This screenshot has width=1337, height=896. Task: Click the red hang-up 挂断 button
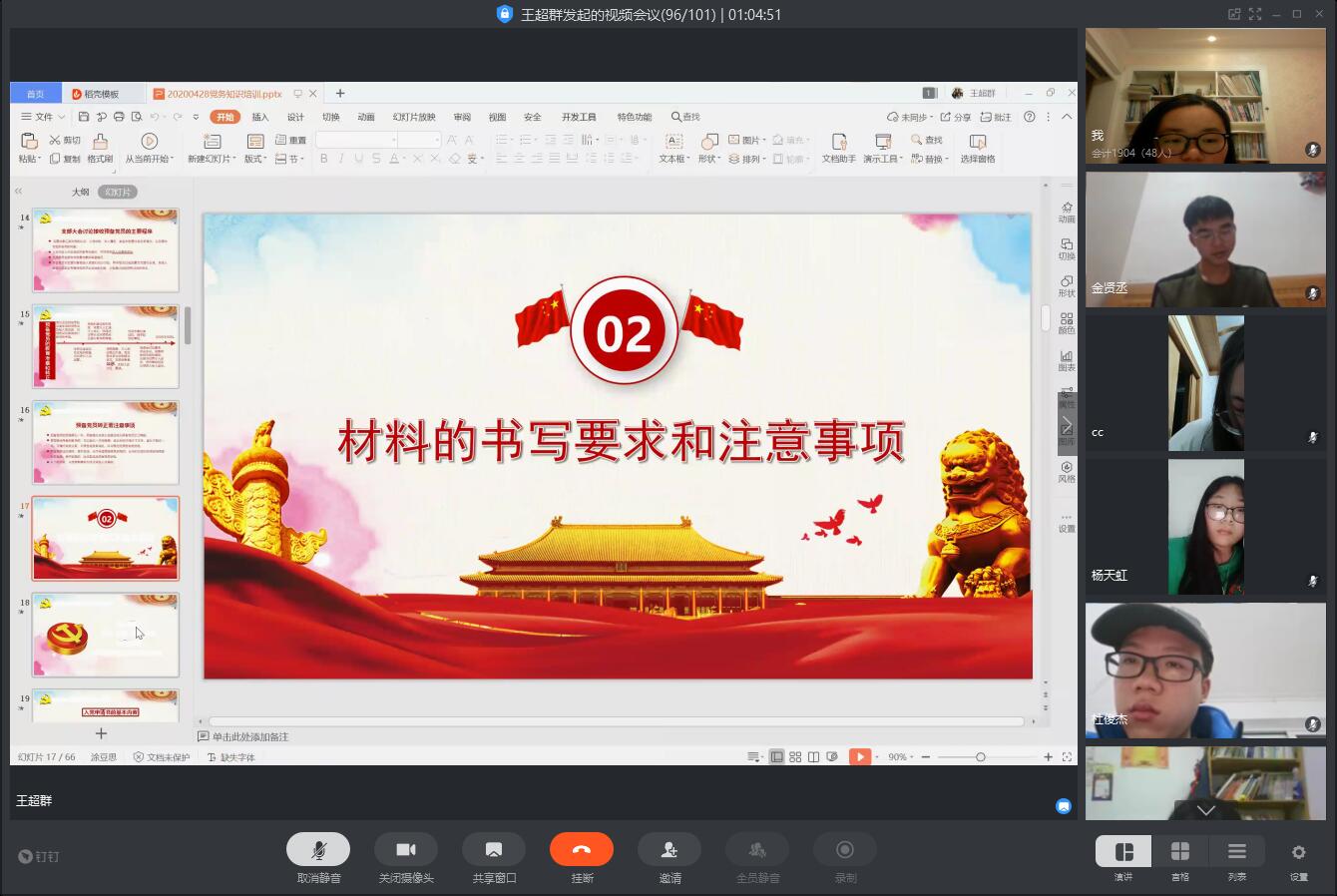pos(581,849)
